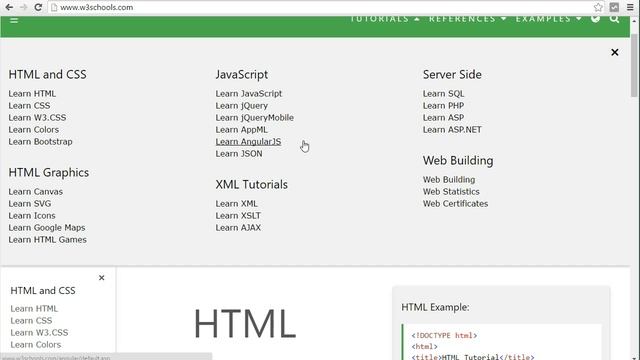Open Learn AppML tutorial link
Image resolution: width=640 pixels, height=360 pixels.
click(x=242, y=130)
